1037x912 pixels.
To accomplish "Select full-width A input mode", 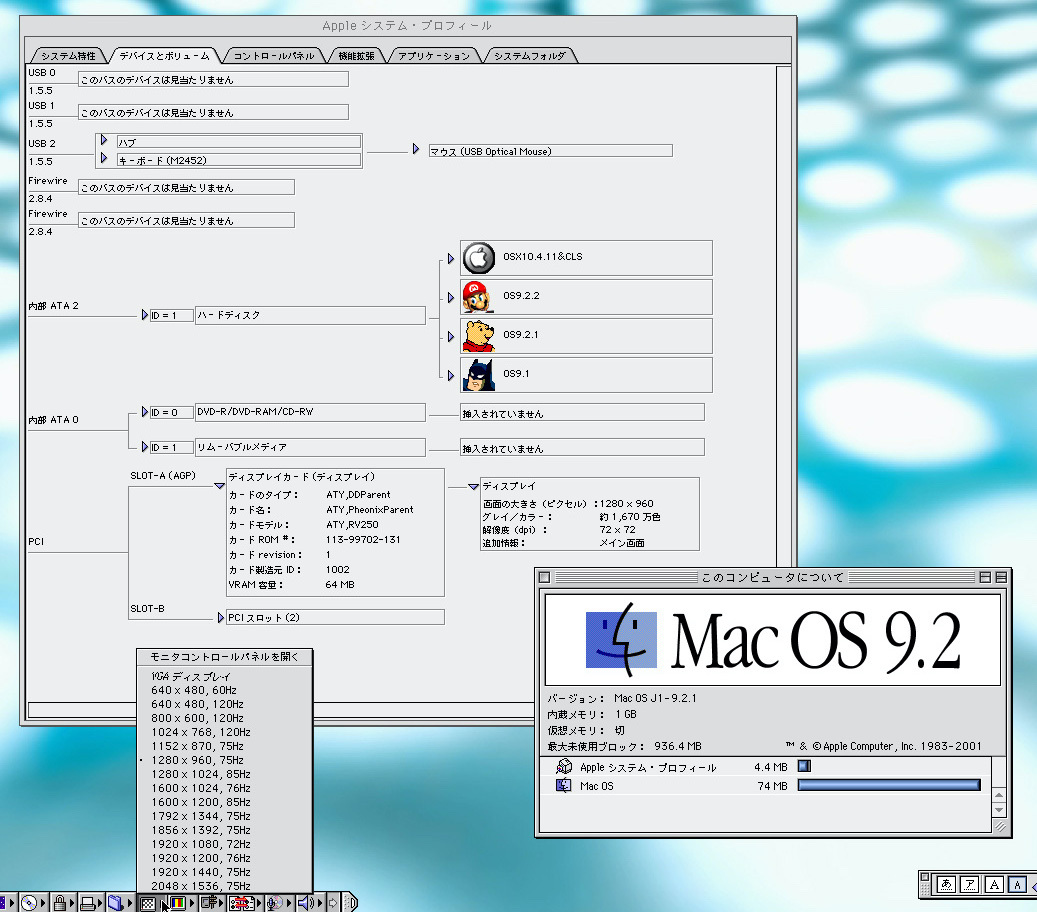I will pos(993,884).
